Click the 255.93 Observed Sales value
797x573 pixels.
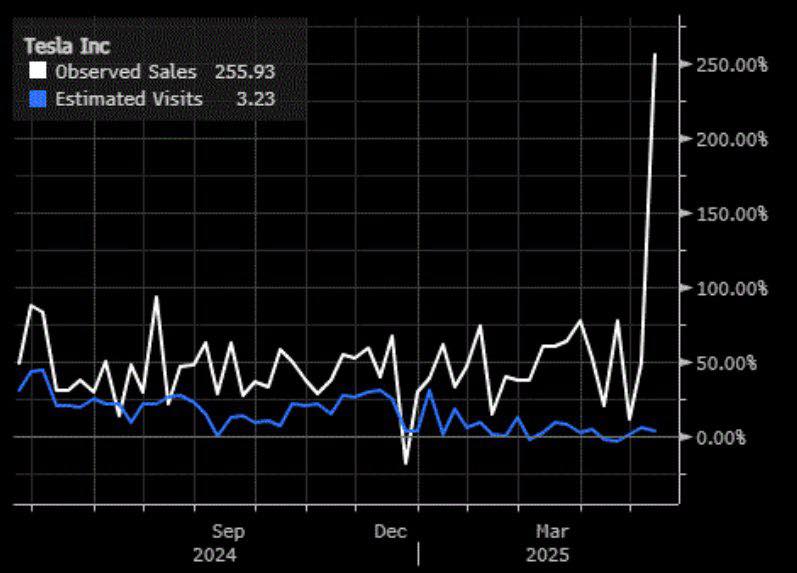tap(244, 72)
